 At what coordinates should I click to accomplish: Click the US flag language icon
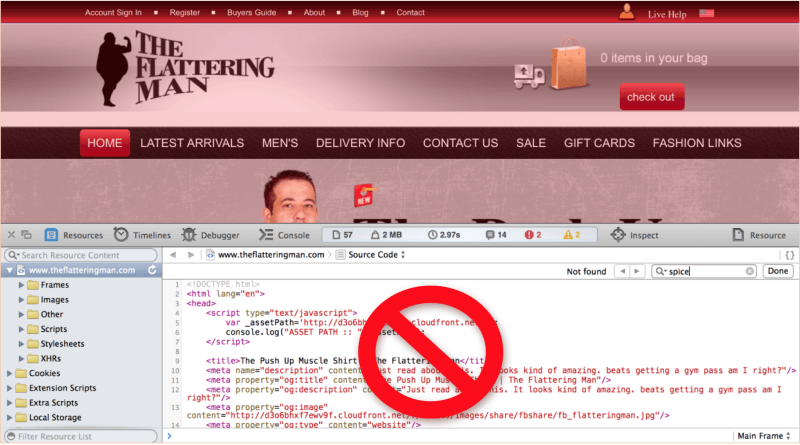(x=707, y=14)
